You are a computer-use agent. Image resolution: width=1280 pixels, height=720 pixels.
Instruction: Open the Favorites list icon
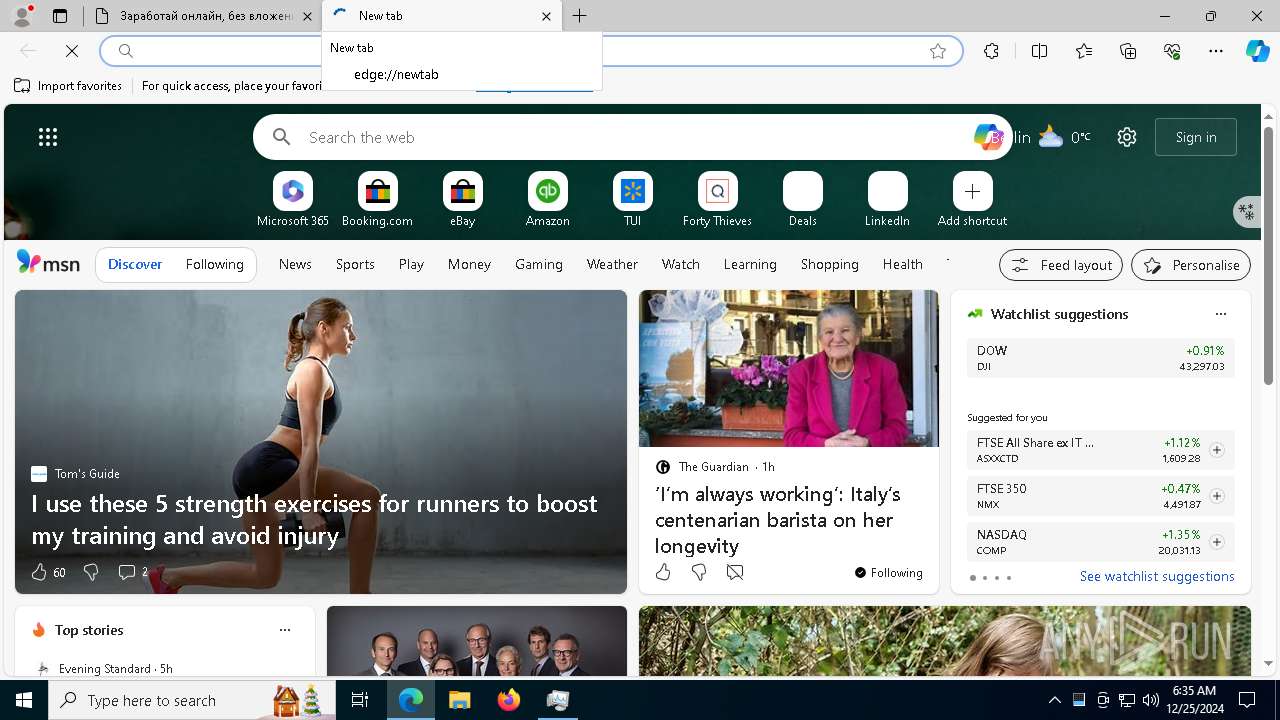[1084, 51]
